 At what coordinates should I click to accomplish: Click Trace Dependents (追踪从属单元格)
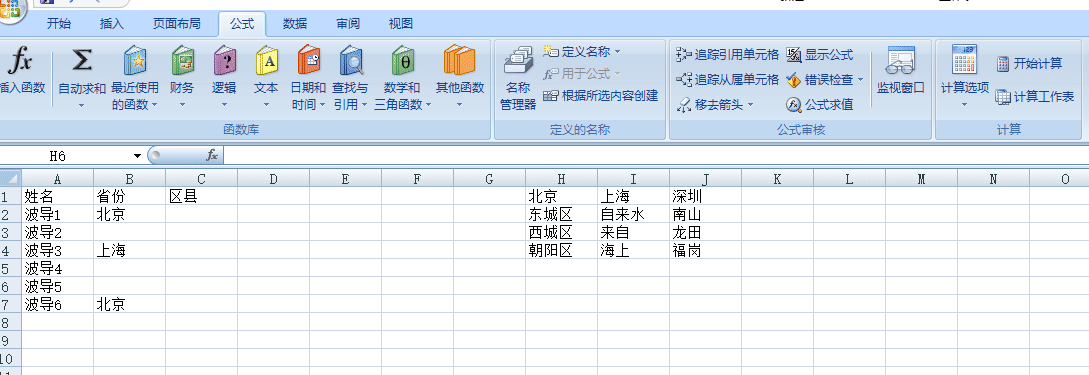point(727,80)
